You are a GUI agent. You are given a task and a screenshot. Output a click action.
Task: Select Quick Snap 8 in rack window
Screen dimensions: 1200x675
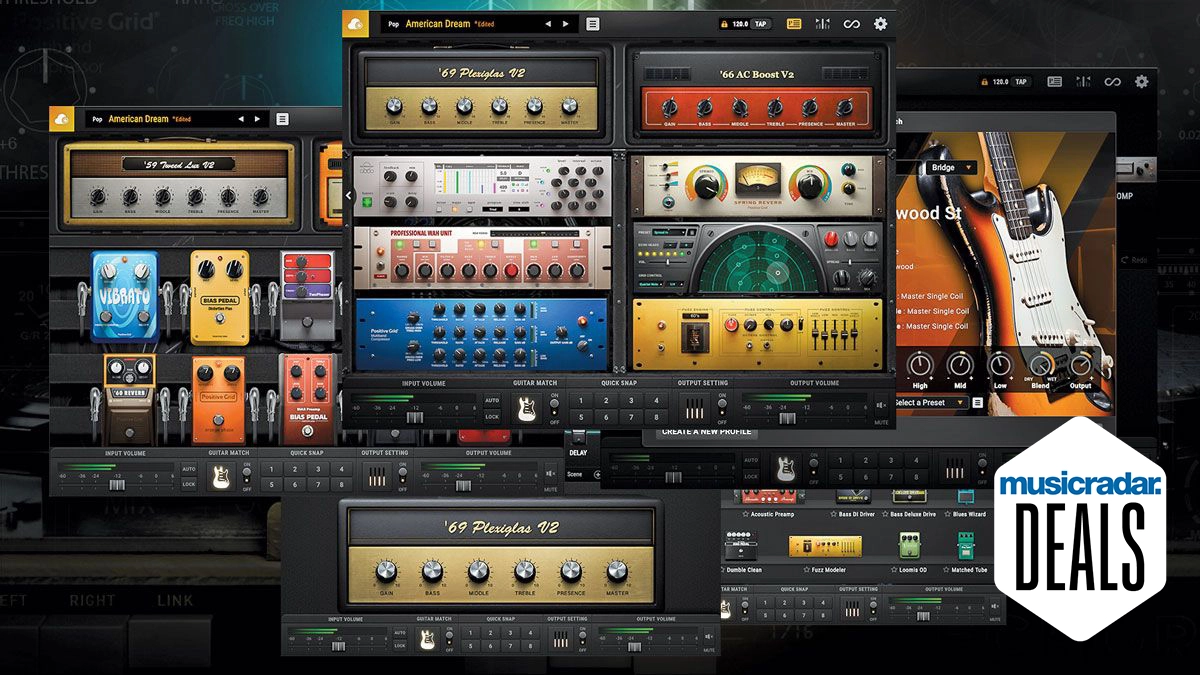pyautogui.click(x=657, y=417)
